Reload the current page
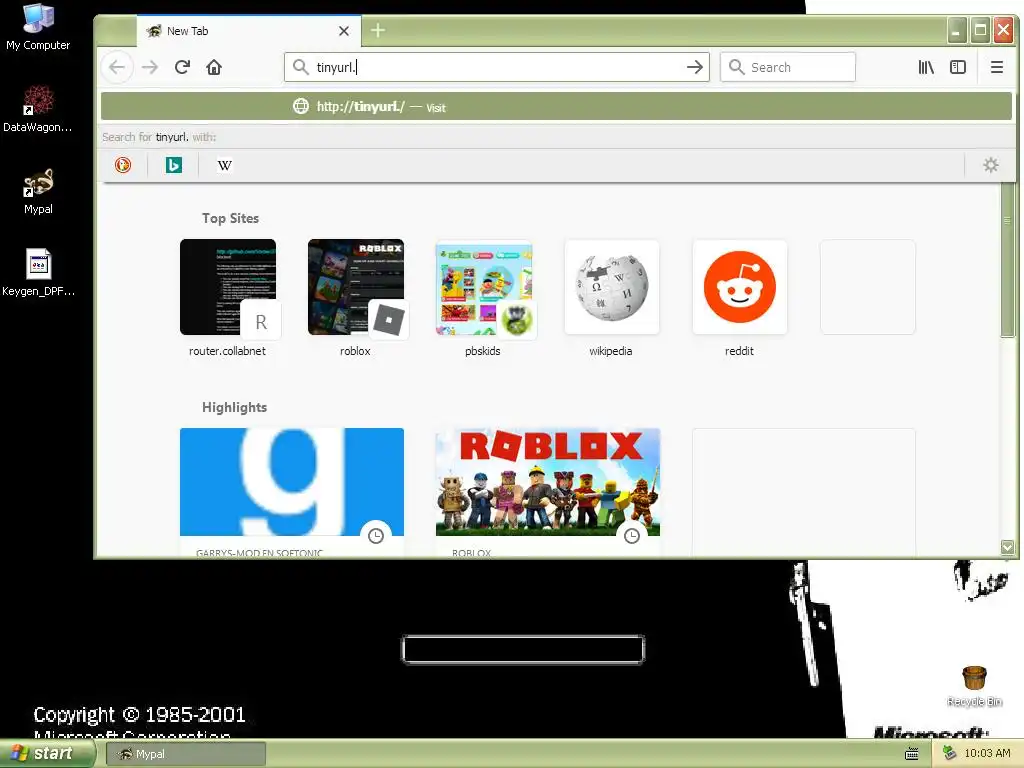Screen dimensions: 1024x768 click(182, 67)
